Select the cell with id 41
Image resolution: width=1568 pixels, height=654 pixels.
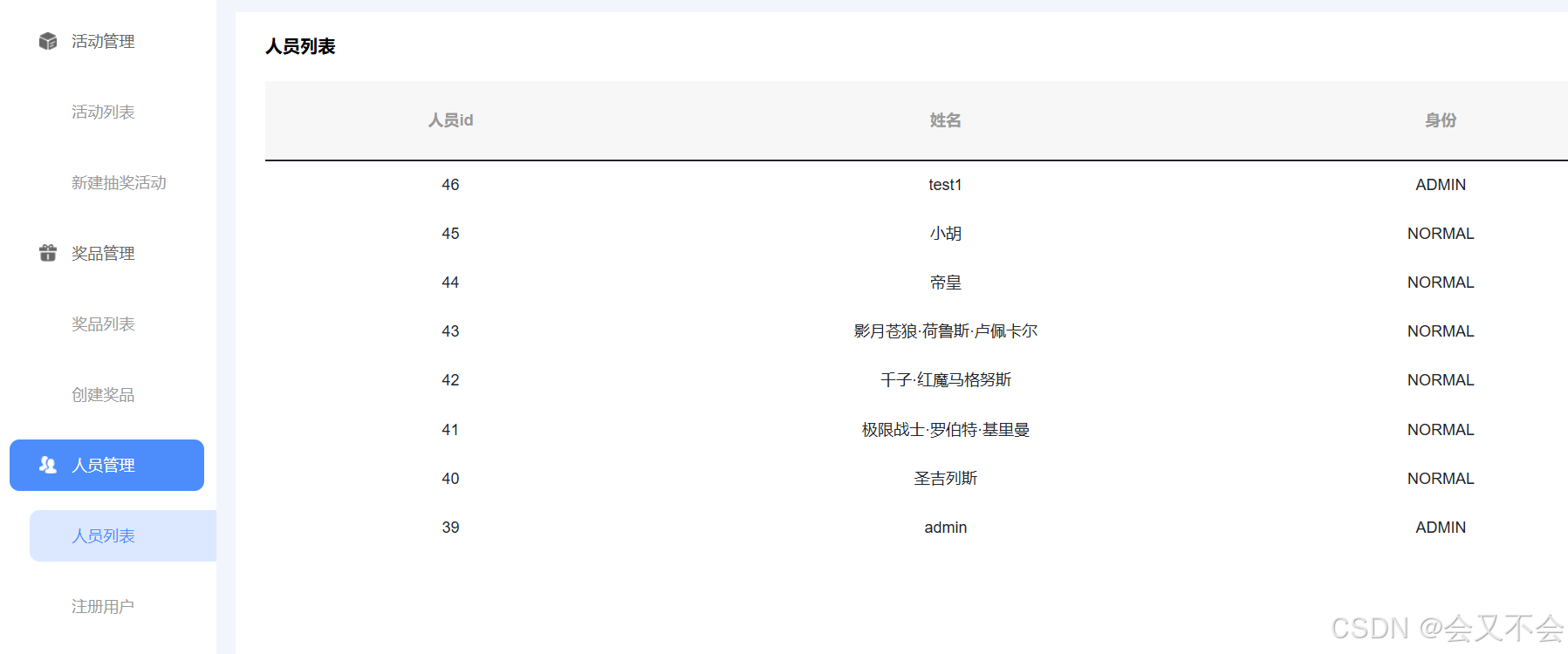450,430
